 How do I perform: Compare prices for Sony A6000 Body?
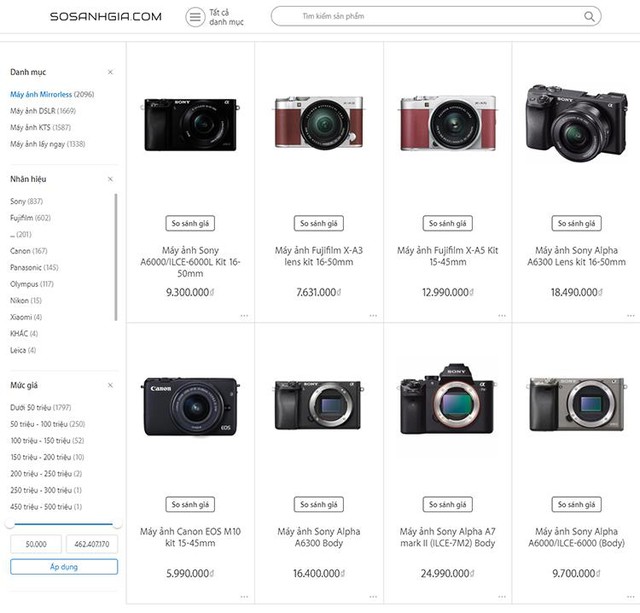click(x=576, y=504)
